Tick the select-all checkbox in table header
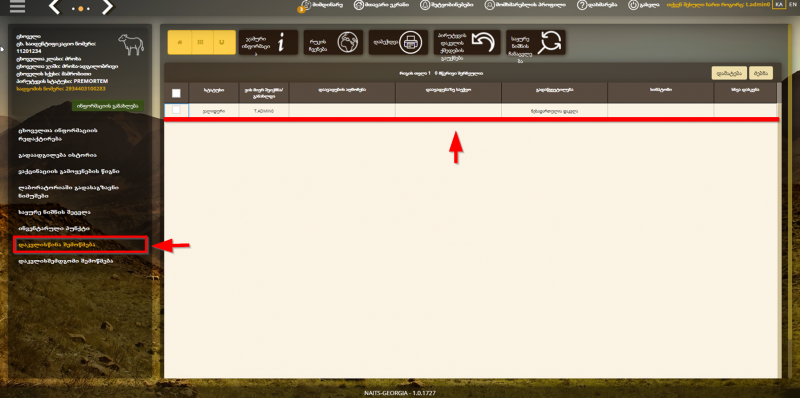The height and width of the screenshot is (398, 800). [176, 93]
